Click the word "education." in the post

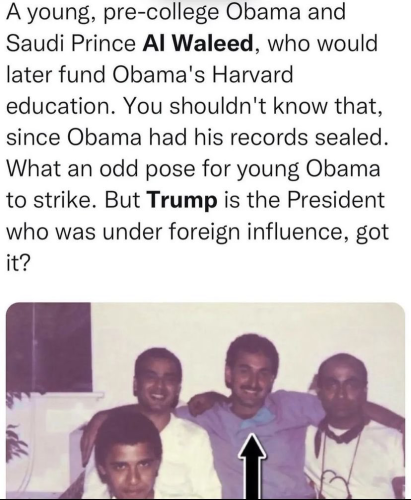coord(62,106)
